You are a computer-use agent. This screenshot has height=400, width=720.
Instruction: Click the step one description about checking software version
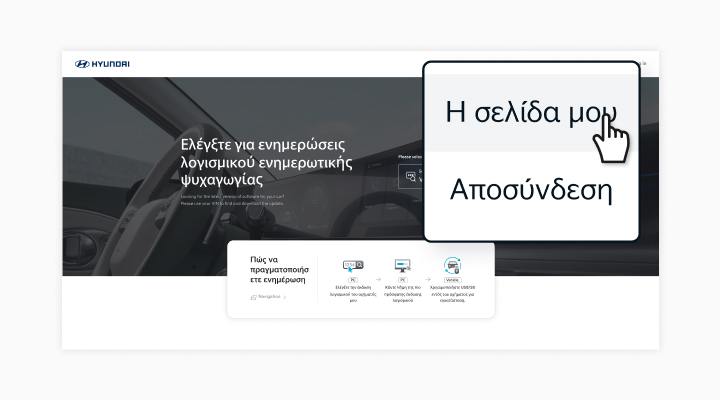click(x=353, y=296)
